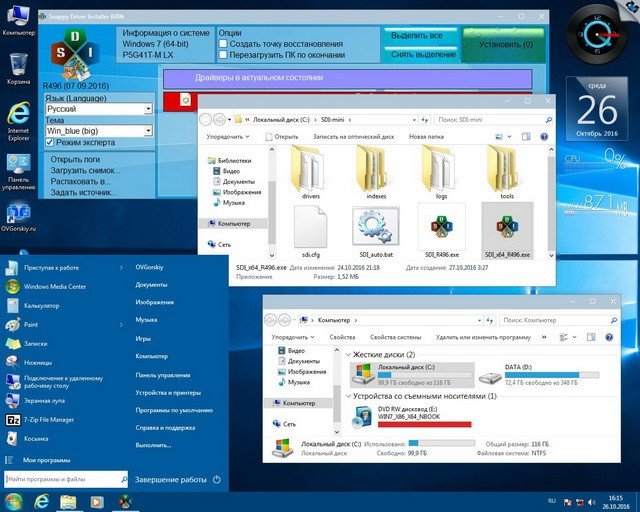This screenshot has width=640, height=512.
Task: Open the logs folder in SDI-mini
Action: point(441,172)
